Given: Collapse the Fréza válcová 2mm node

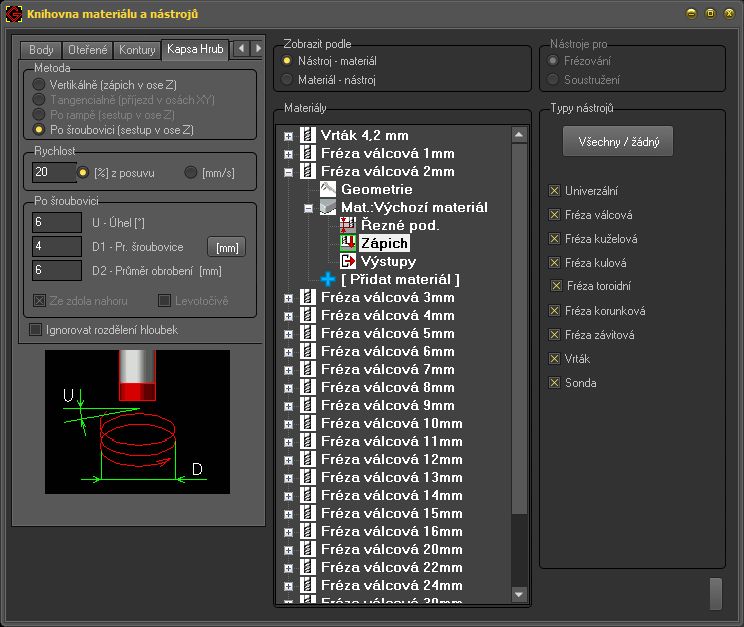Looking at the screenshot, I should coord(289,171).
